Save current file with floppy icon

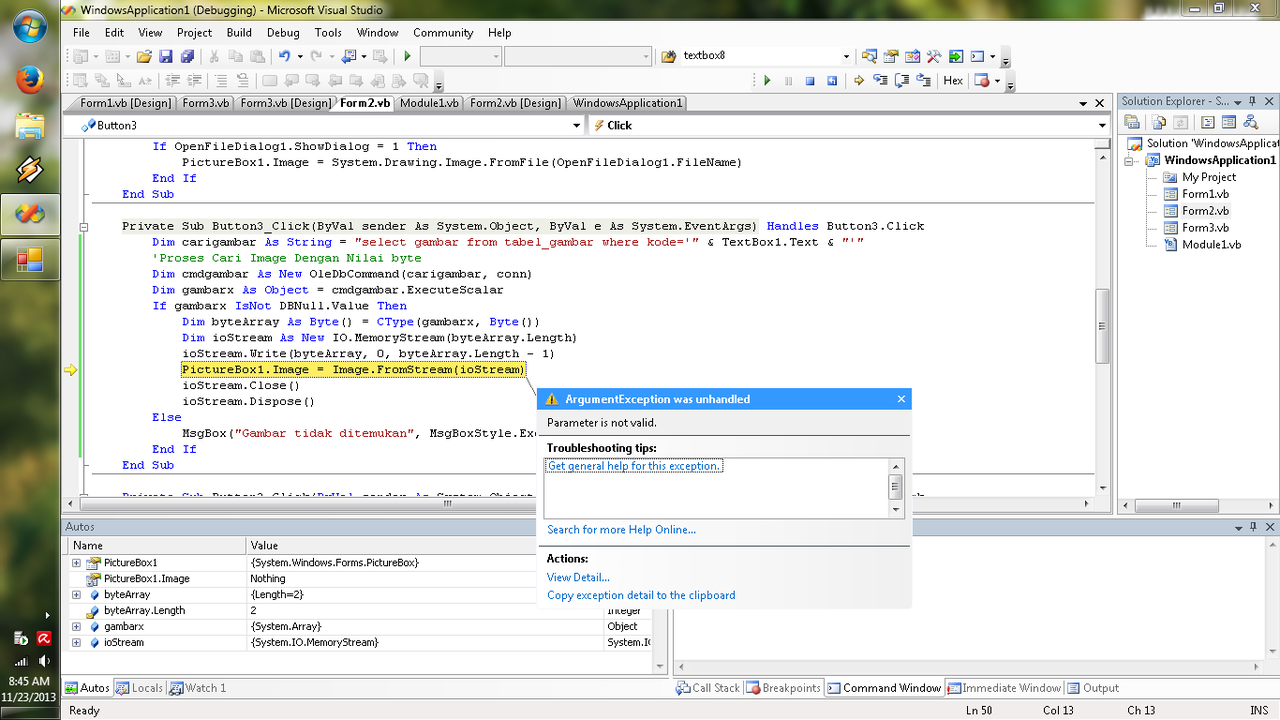(166, 56)
